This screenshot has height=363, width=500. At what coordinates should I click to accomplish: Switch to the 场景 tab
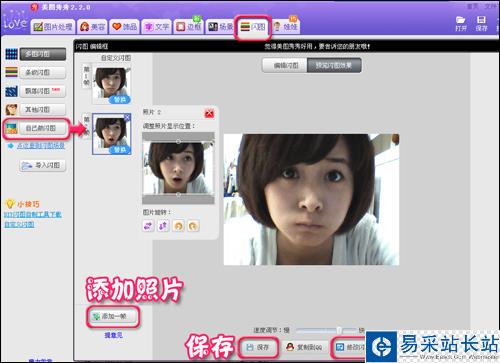click(x=220, y=27)
